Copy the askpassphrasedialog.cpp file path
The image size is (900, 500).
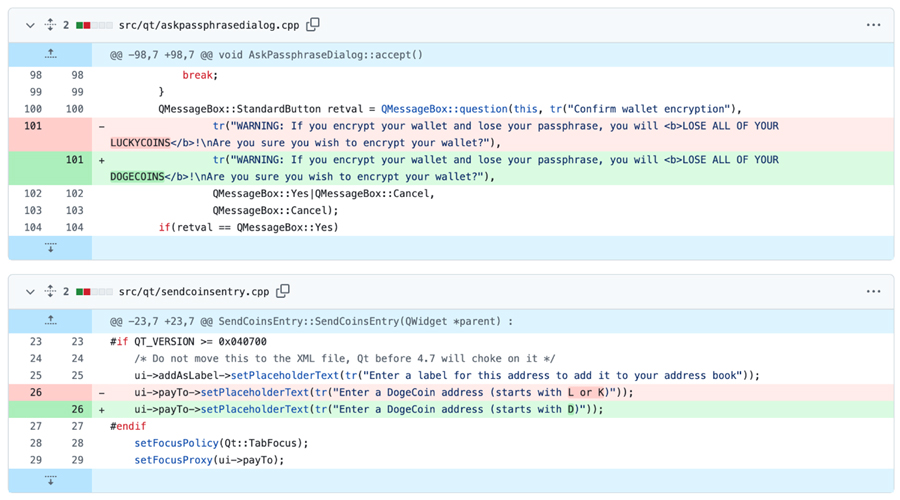coord(313,25)
